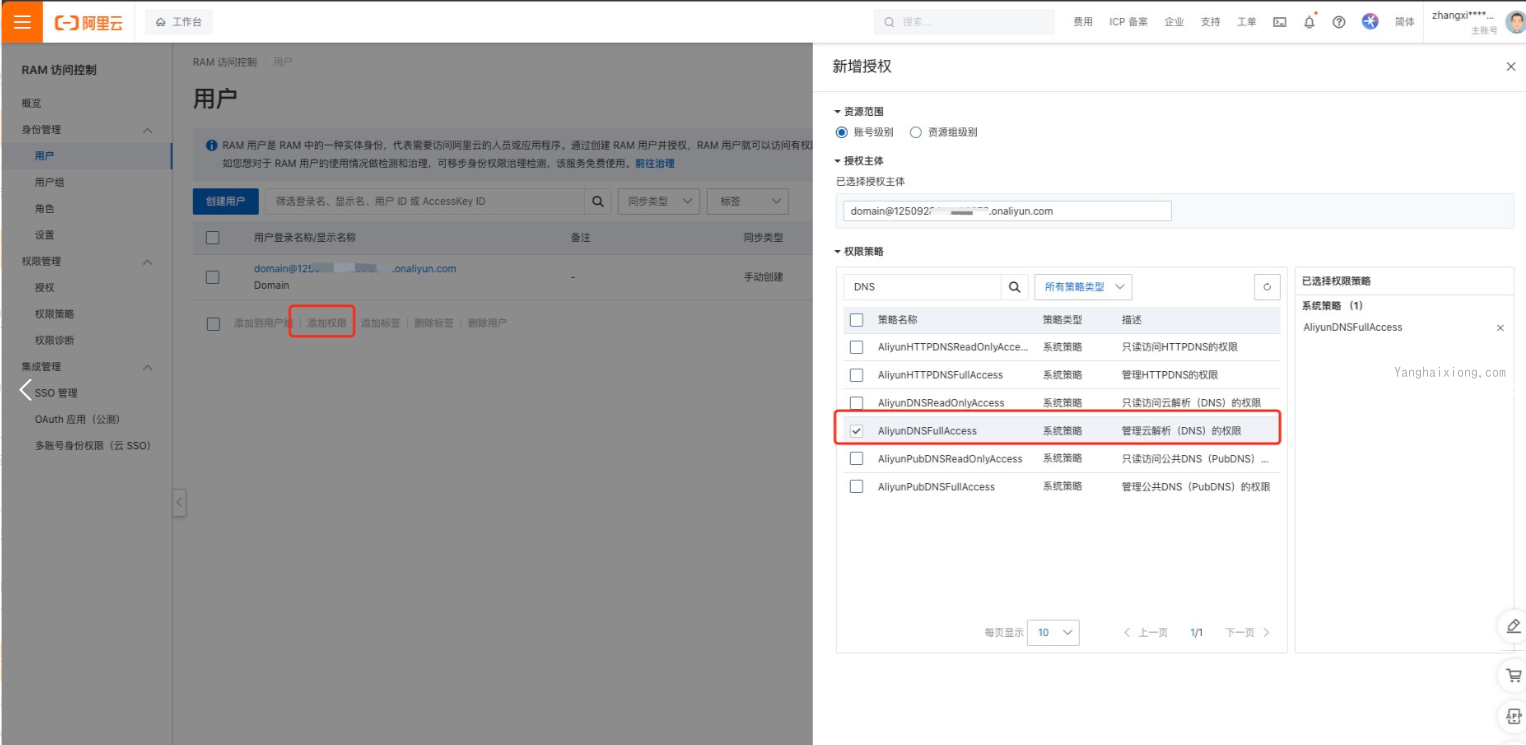Collapse 集成管理 sidebar group
Screen dimensions: 1526x745
[x=147, y=367]
